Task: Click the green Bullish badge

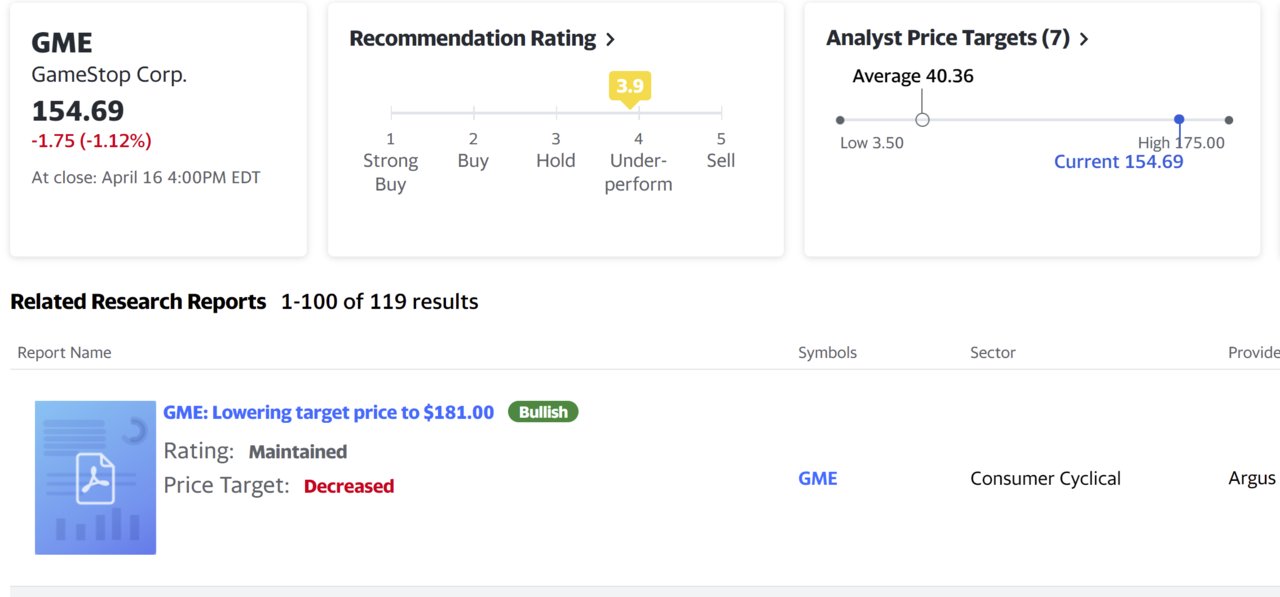Action: [543, 412]
